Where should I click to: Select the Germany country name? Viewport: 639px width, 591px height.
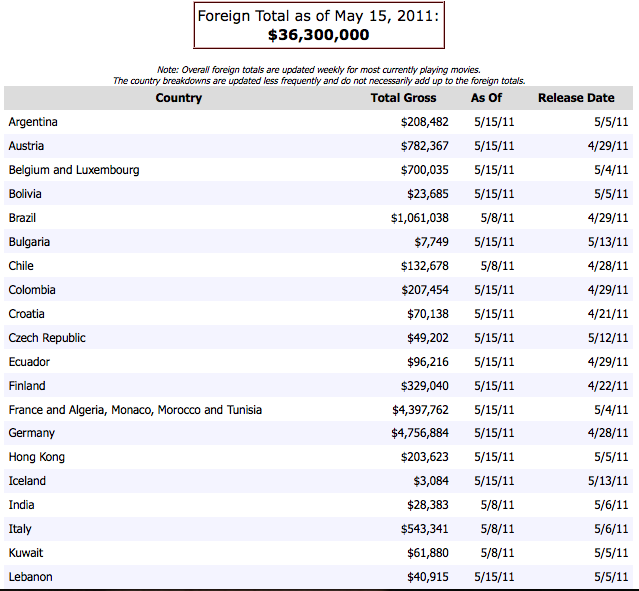click(x=32, y=434)
